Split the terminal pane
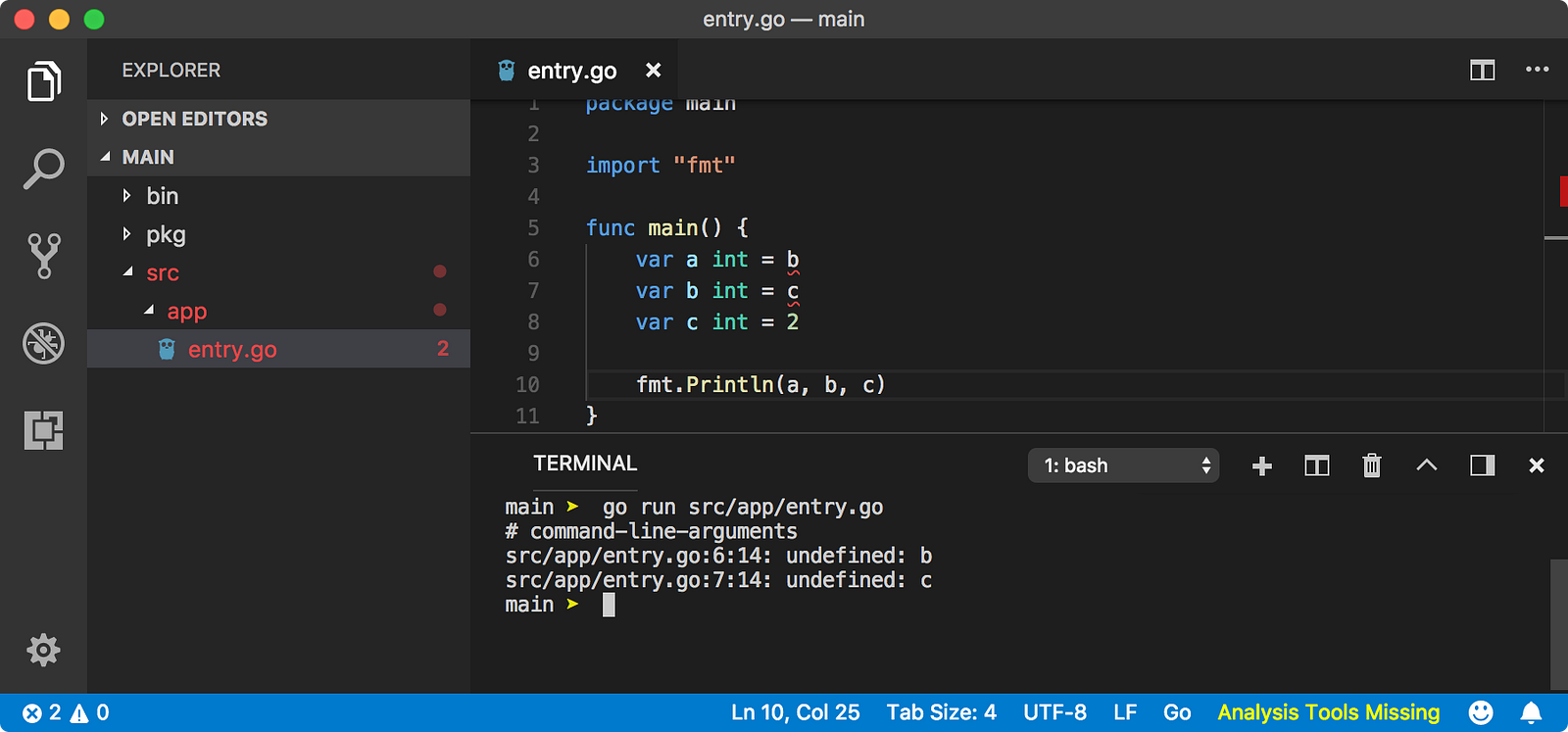This screenshot has height=732, width=1568. tap(1317, 465)
